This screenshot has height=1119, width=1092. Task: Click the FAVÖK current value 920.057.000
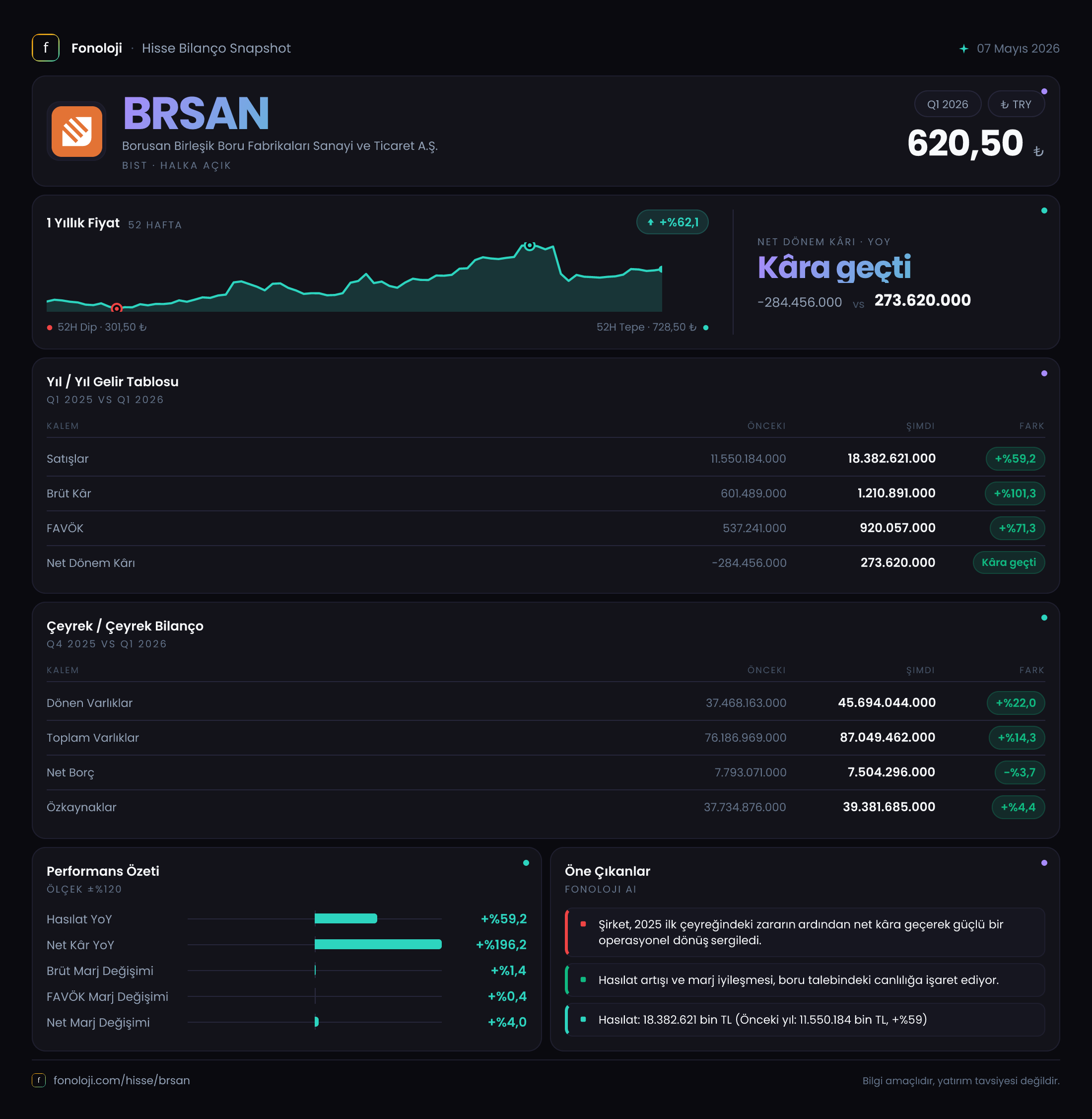[x=897, y=528]
